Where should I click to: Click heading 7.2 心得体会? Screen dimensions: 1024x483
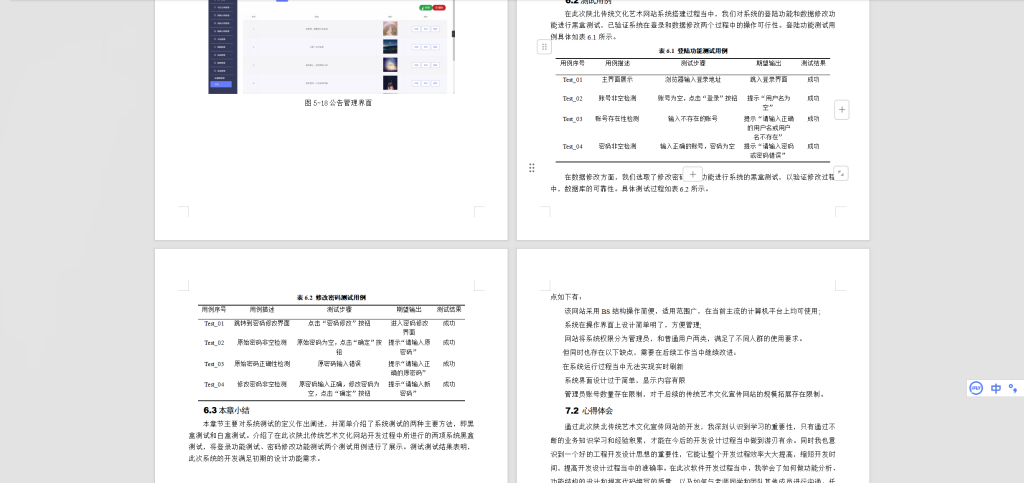point(589,411)
